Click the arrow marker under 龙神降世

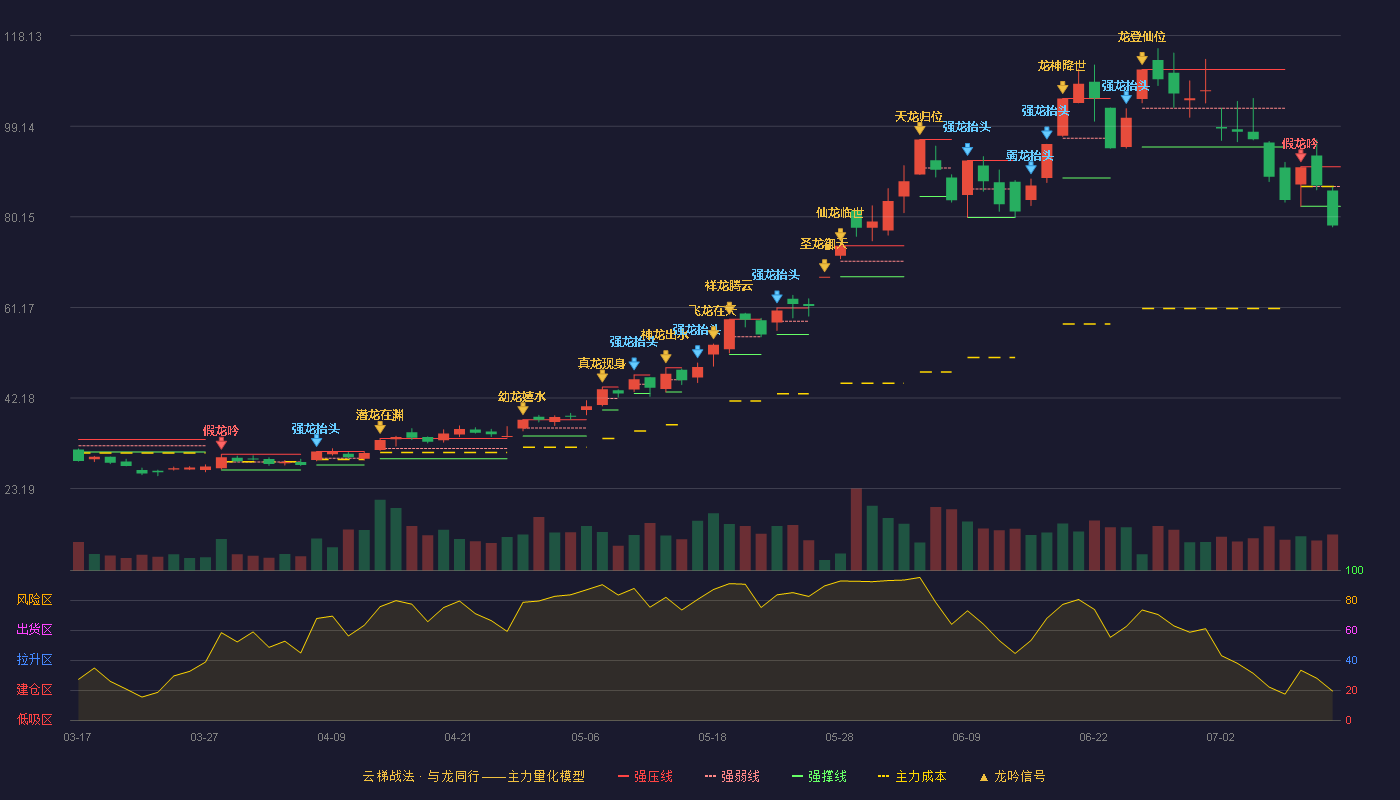[1063, 88]
